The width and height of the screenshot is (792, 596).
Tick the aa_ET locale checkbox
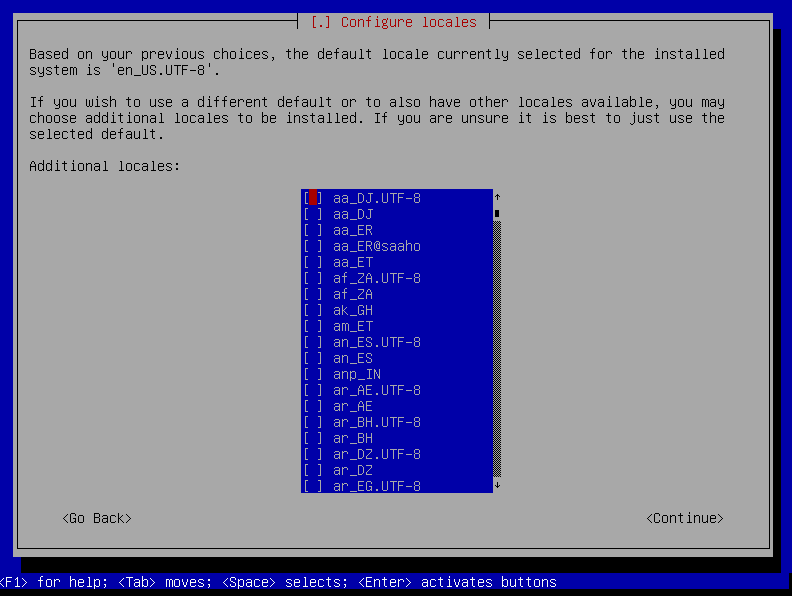pos(313,262)
